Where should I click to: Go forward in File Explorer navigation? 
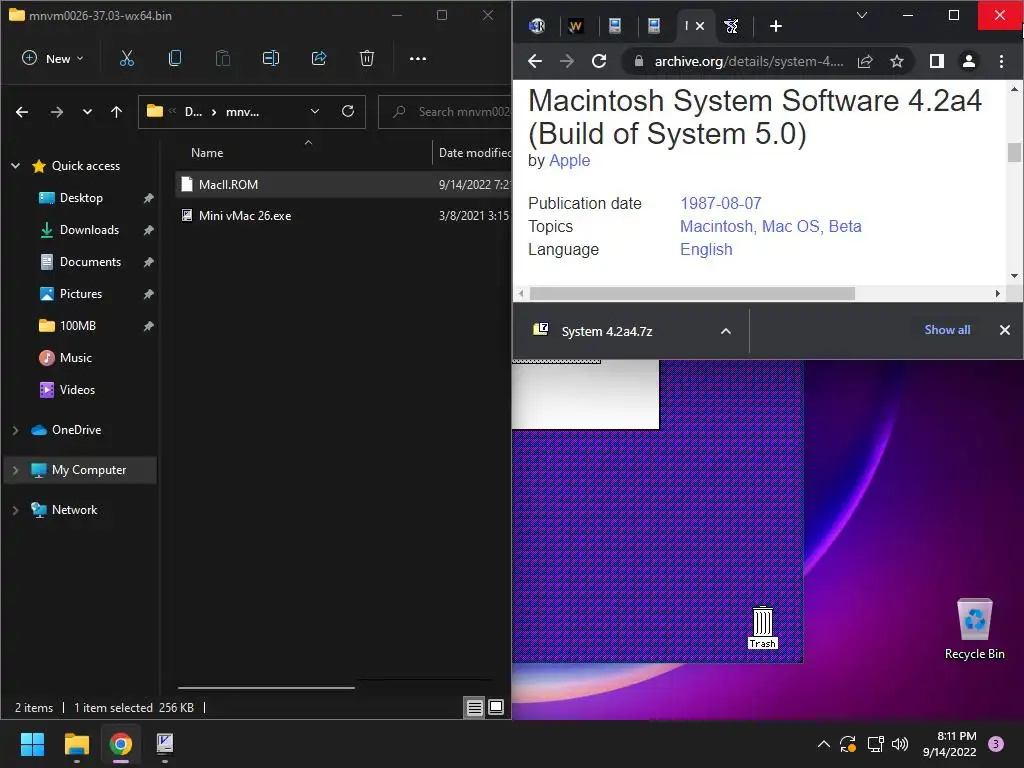57,112
